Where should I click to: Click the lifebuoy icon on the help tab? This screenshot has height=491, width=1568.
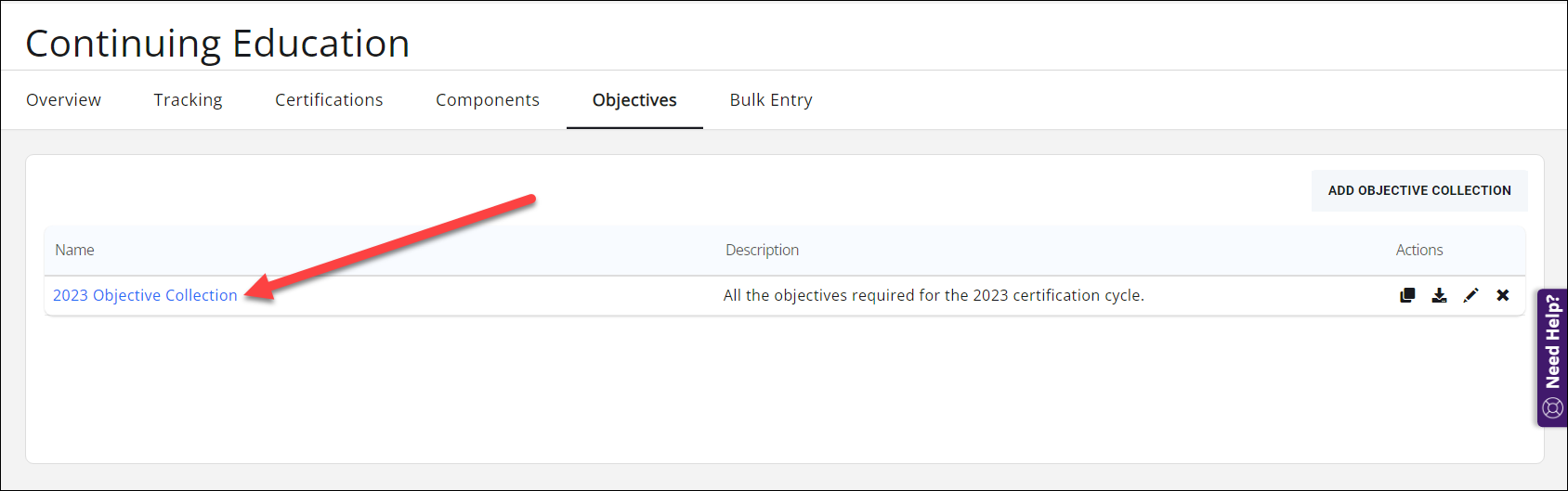click(x=1552, y=407)
